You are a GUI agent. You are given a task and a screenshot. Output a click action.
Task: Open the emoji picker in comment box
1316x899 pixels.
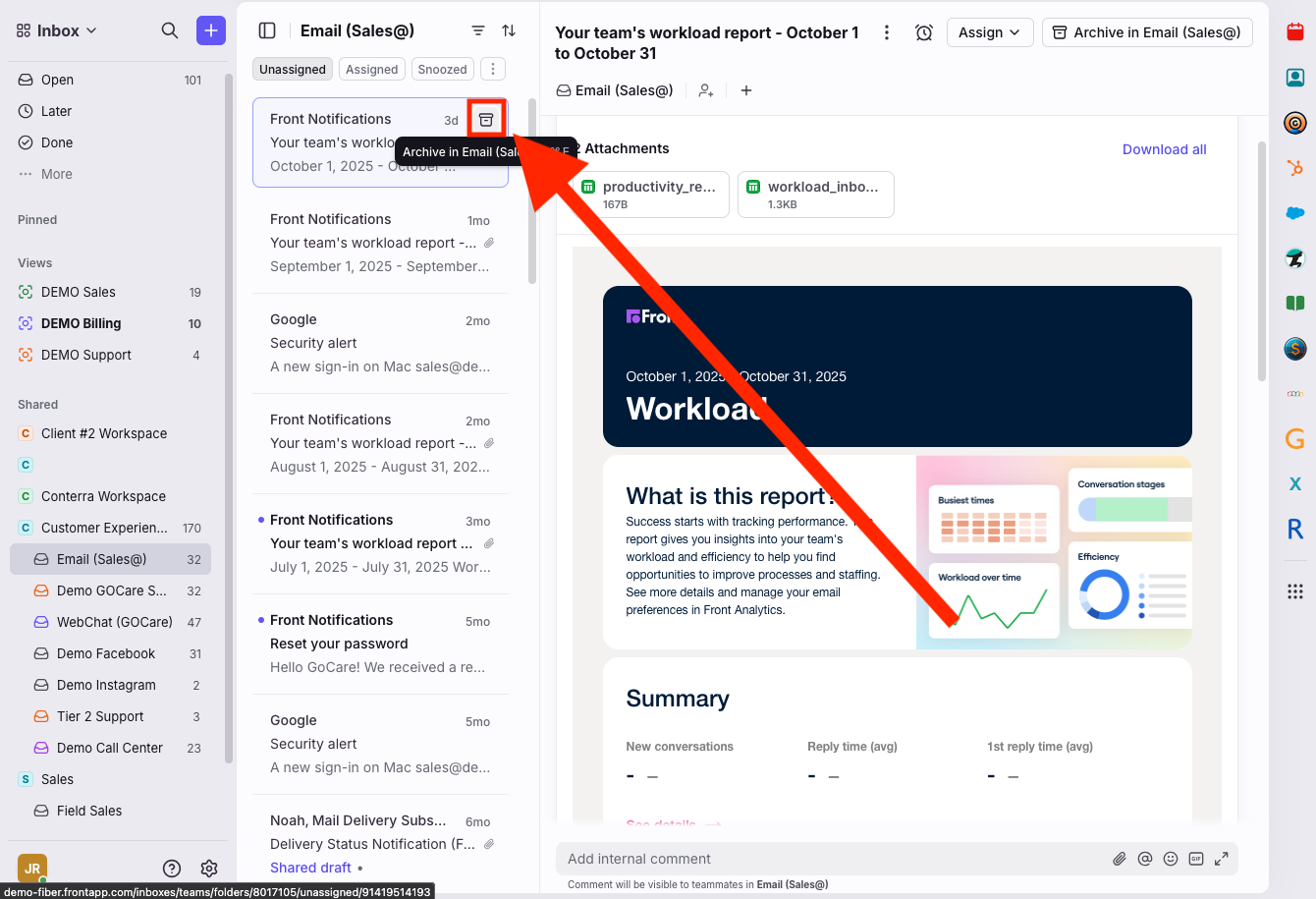[x=1170, y=859]
